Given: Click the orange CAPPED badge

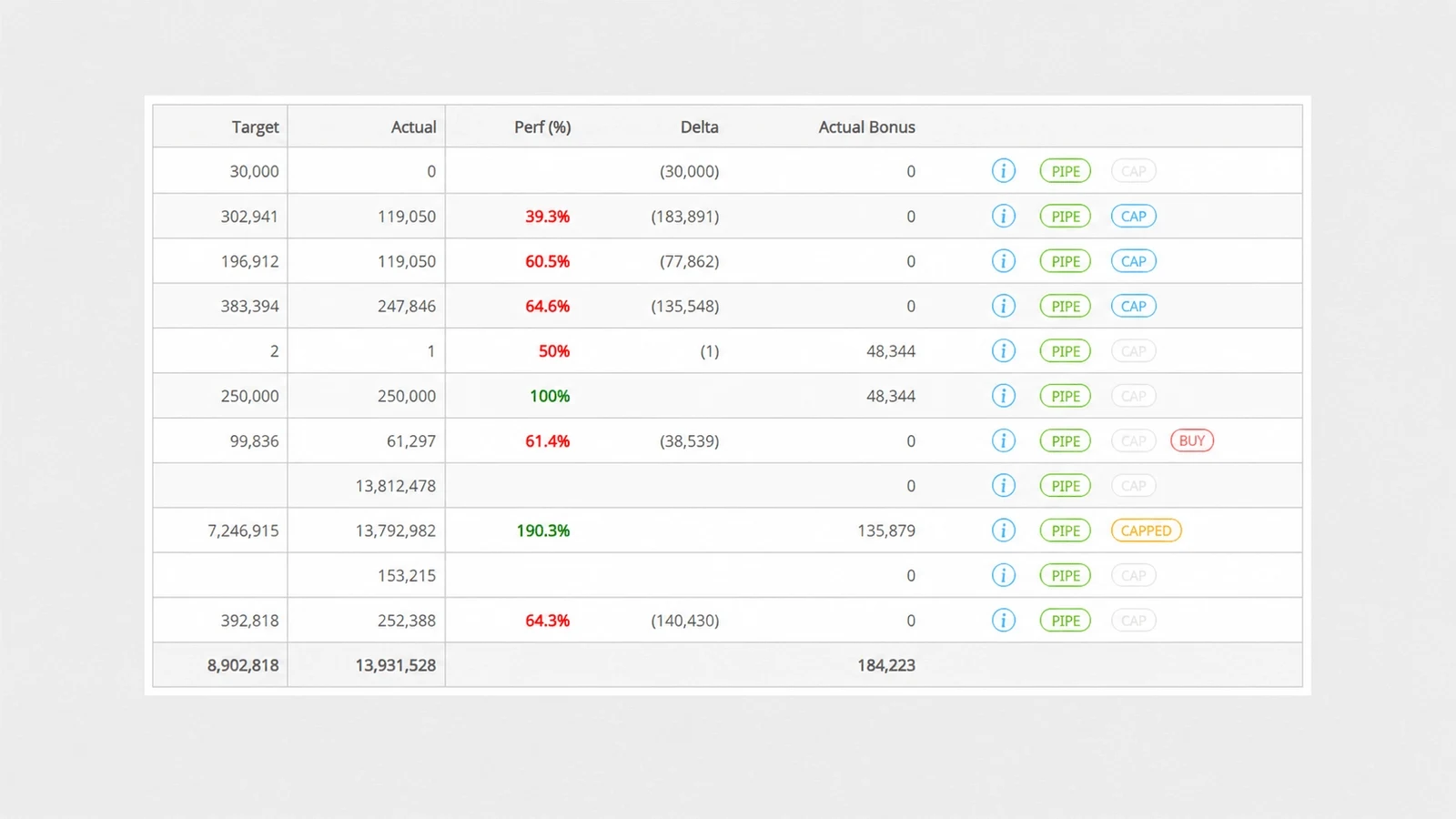Looking at the screenshot, I should point(1146,531).
